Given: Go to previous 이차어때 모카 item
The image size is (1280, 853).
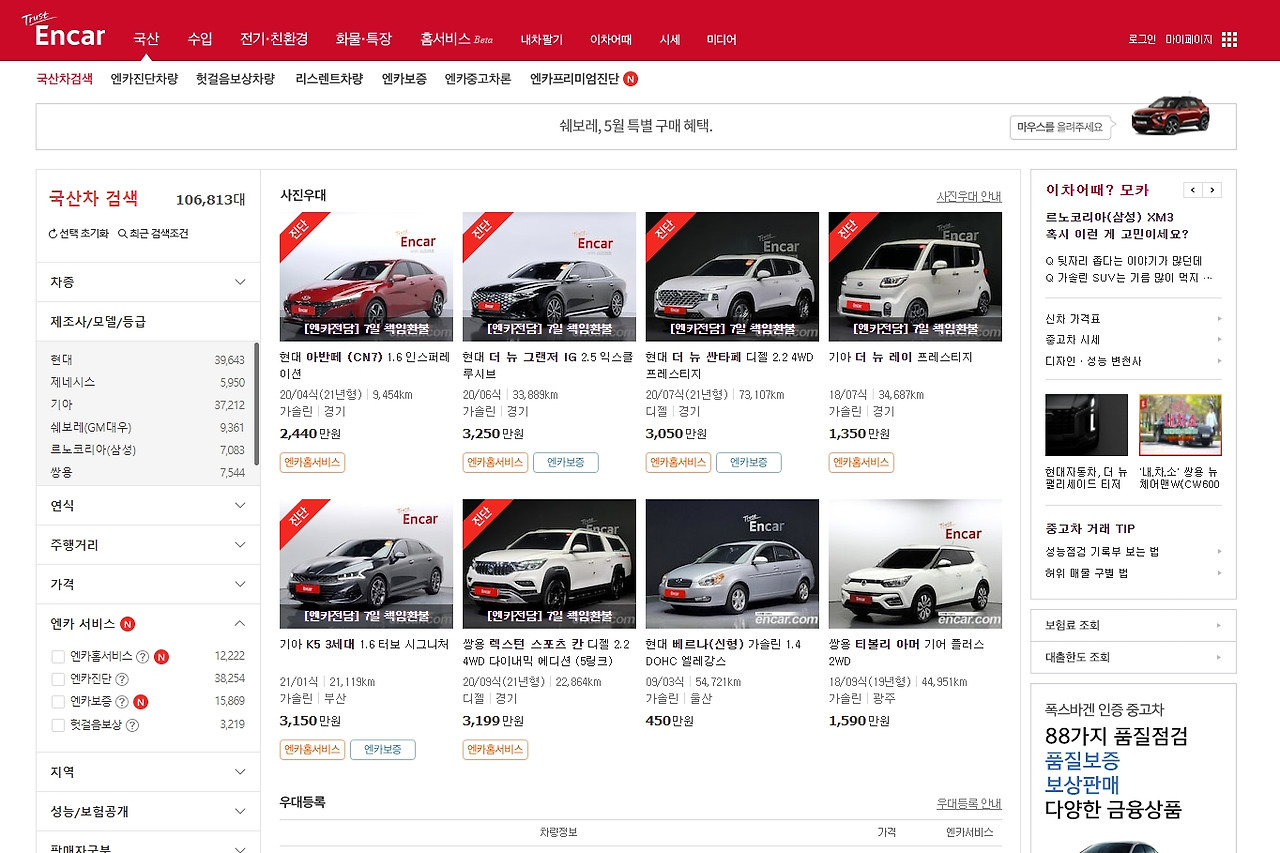Looking at the screenshot, I should [1192, 190].
